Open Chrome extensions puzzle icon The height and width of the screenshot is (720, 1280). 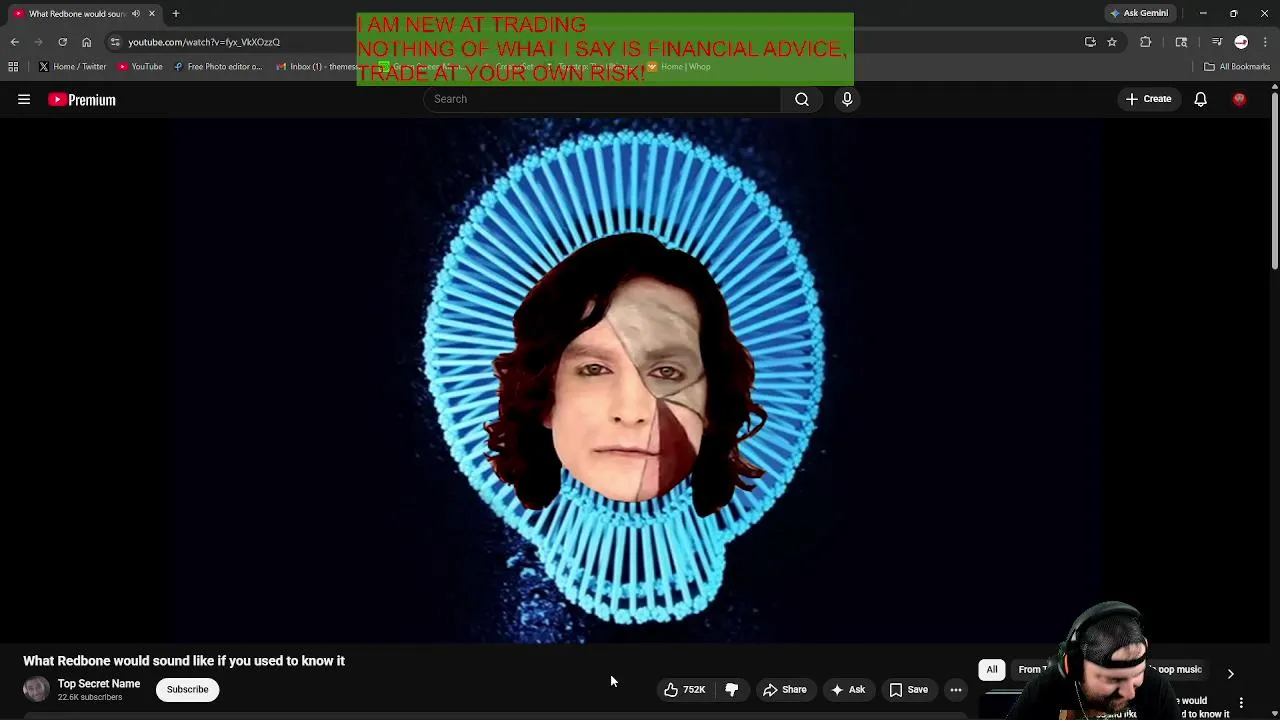(1146, 42)
